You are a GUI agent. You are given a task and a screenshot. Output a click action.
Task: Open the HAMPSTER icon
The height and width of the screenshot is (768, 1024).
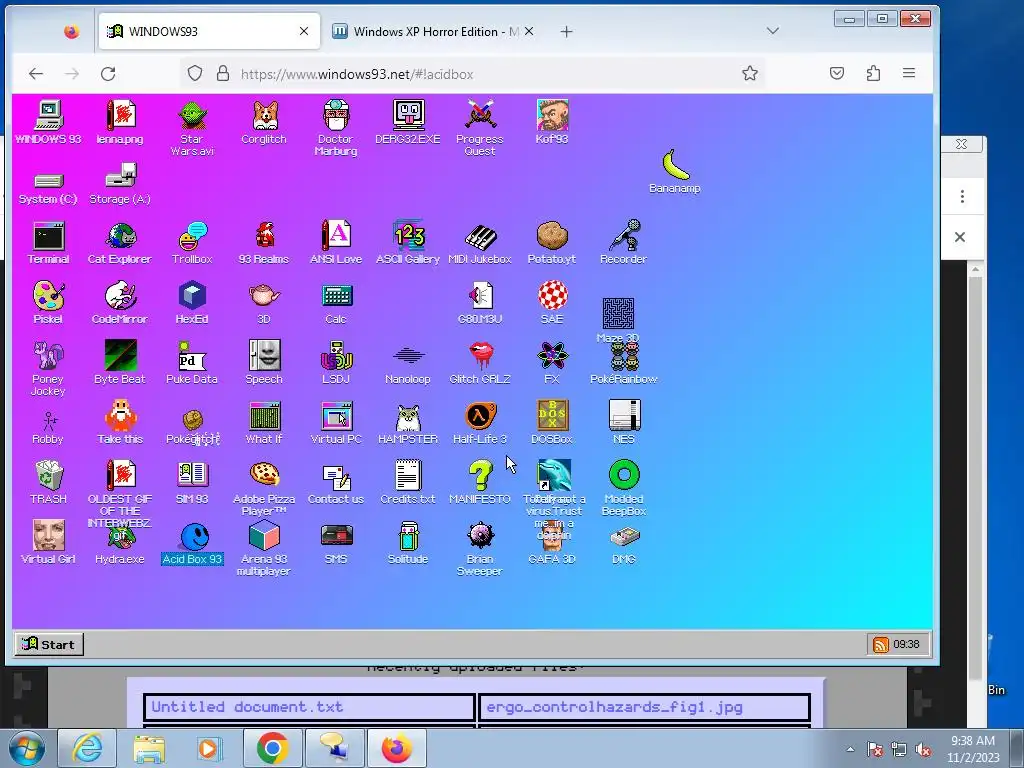pos(409,418)
